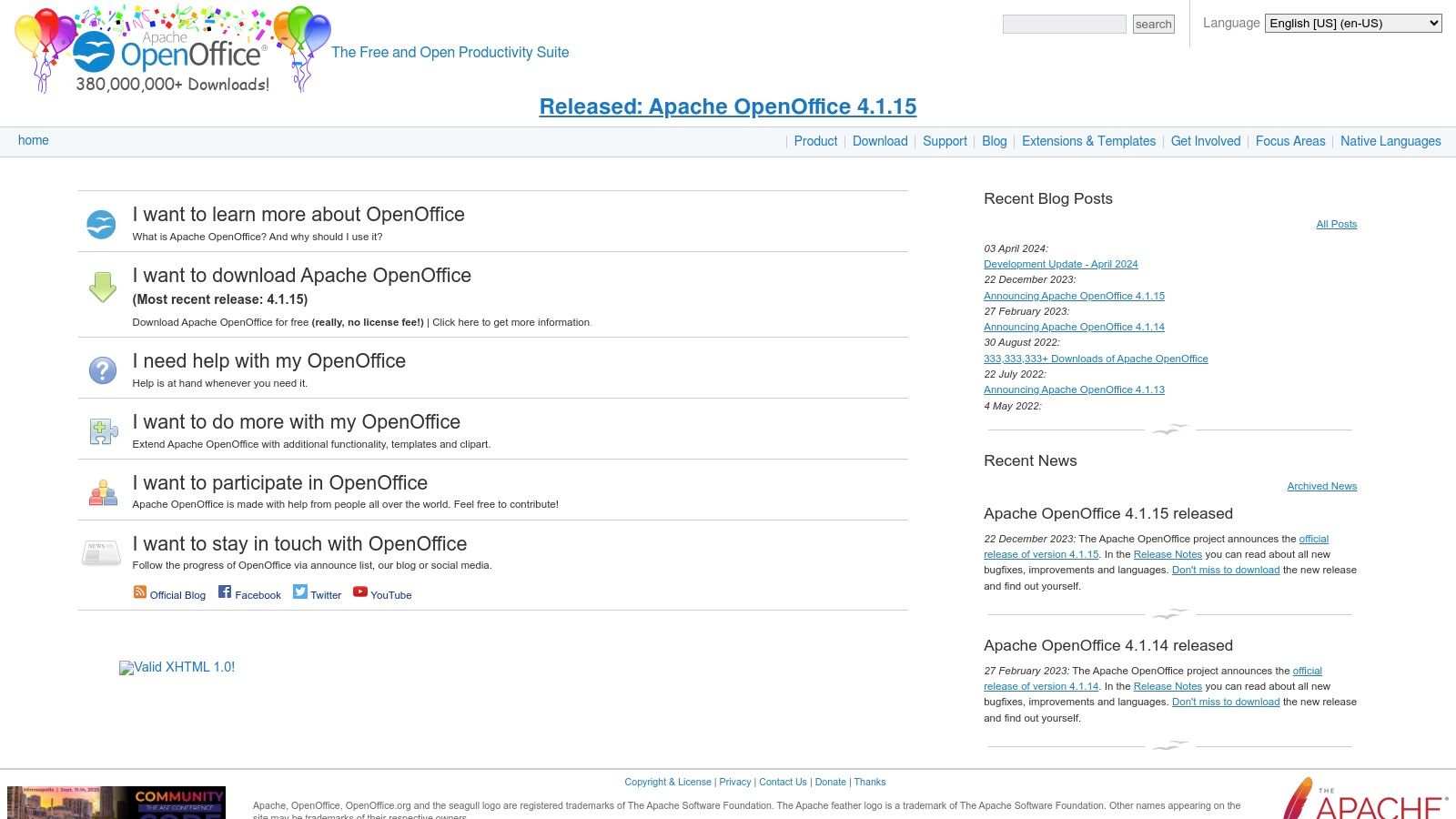
Task: Open Release Notes link in 4.1.14 news
Action: click(1168, 686)
